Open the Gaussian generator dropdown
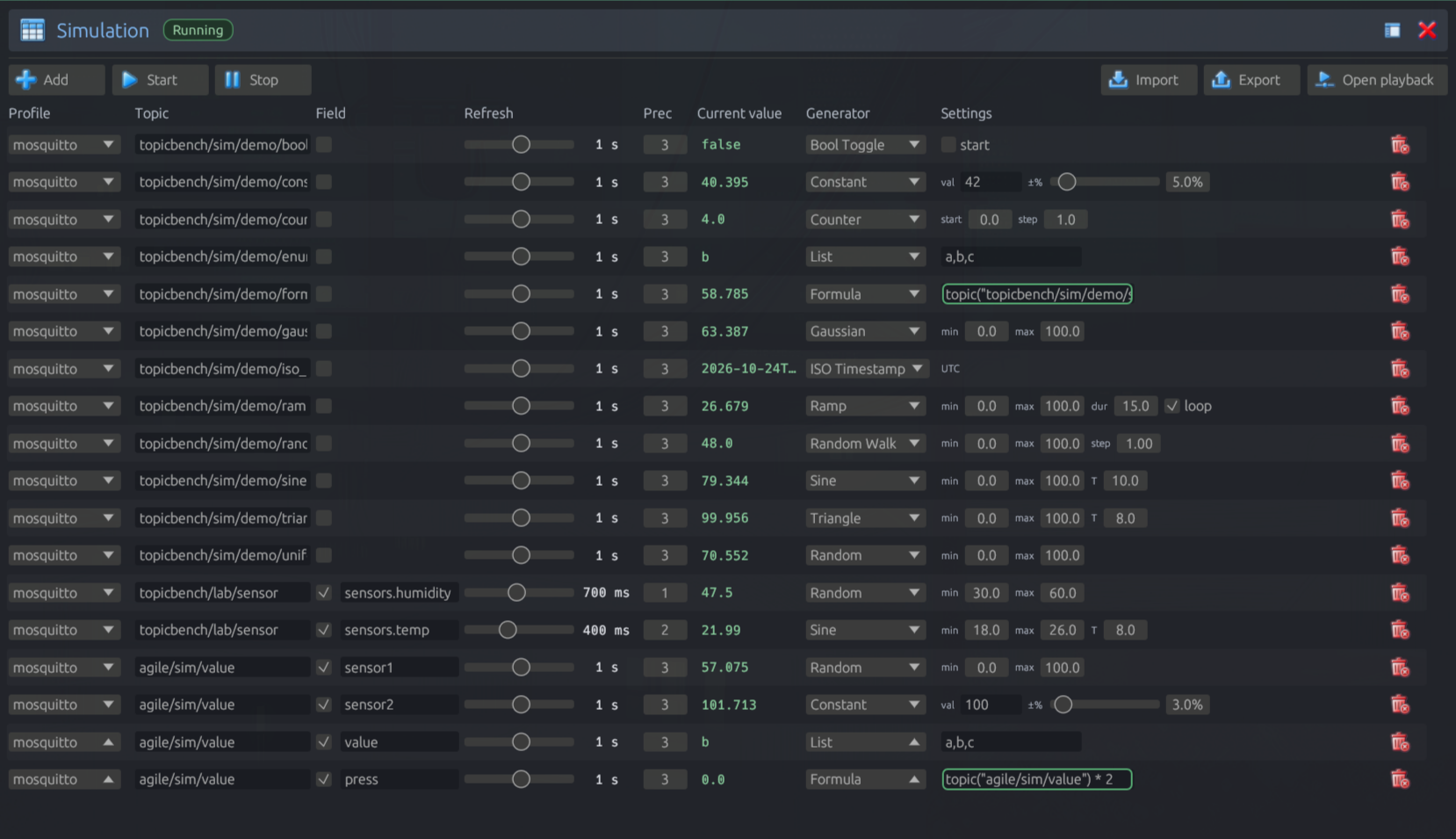The width and height of the screenshot is (1456, 839). [865, 331]
